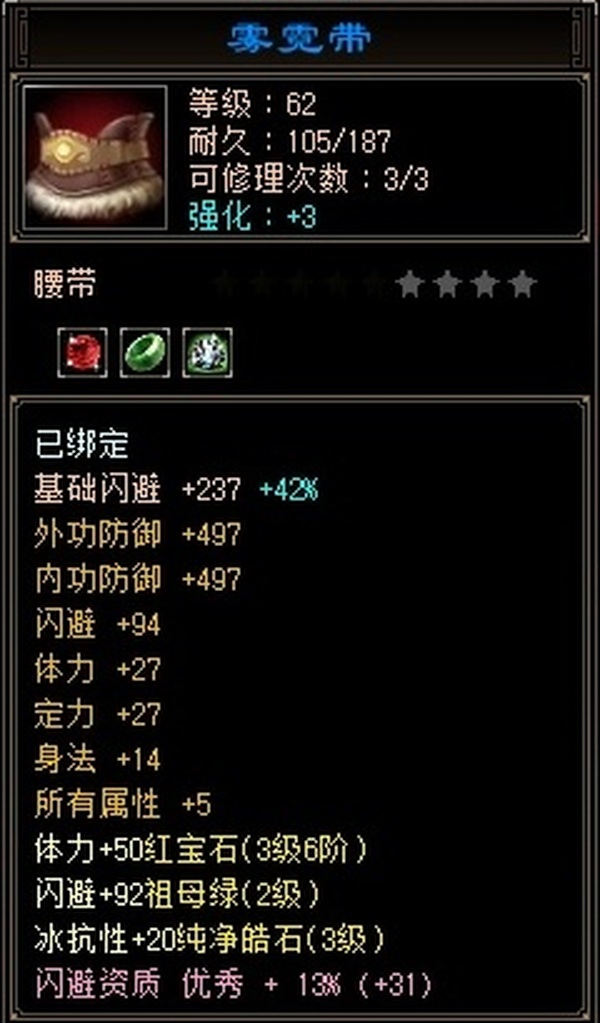Click the 强化 +3 enhancement text
This screenshot has height=1023, width=600.
point(253,217)
